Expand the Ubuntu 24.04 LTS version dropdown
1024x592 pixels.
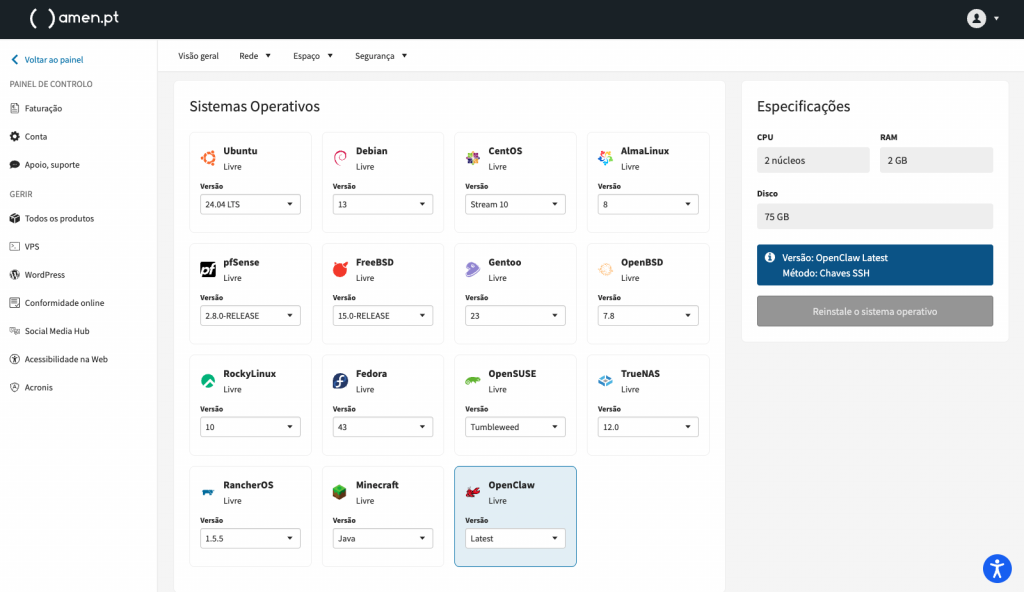coord(250,204)
